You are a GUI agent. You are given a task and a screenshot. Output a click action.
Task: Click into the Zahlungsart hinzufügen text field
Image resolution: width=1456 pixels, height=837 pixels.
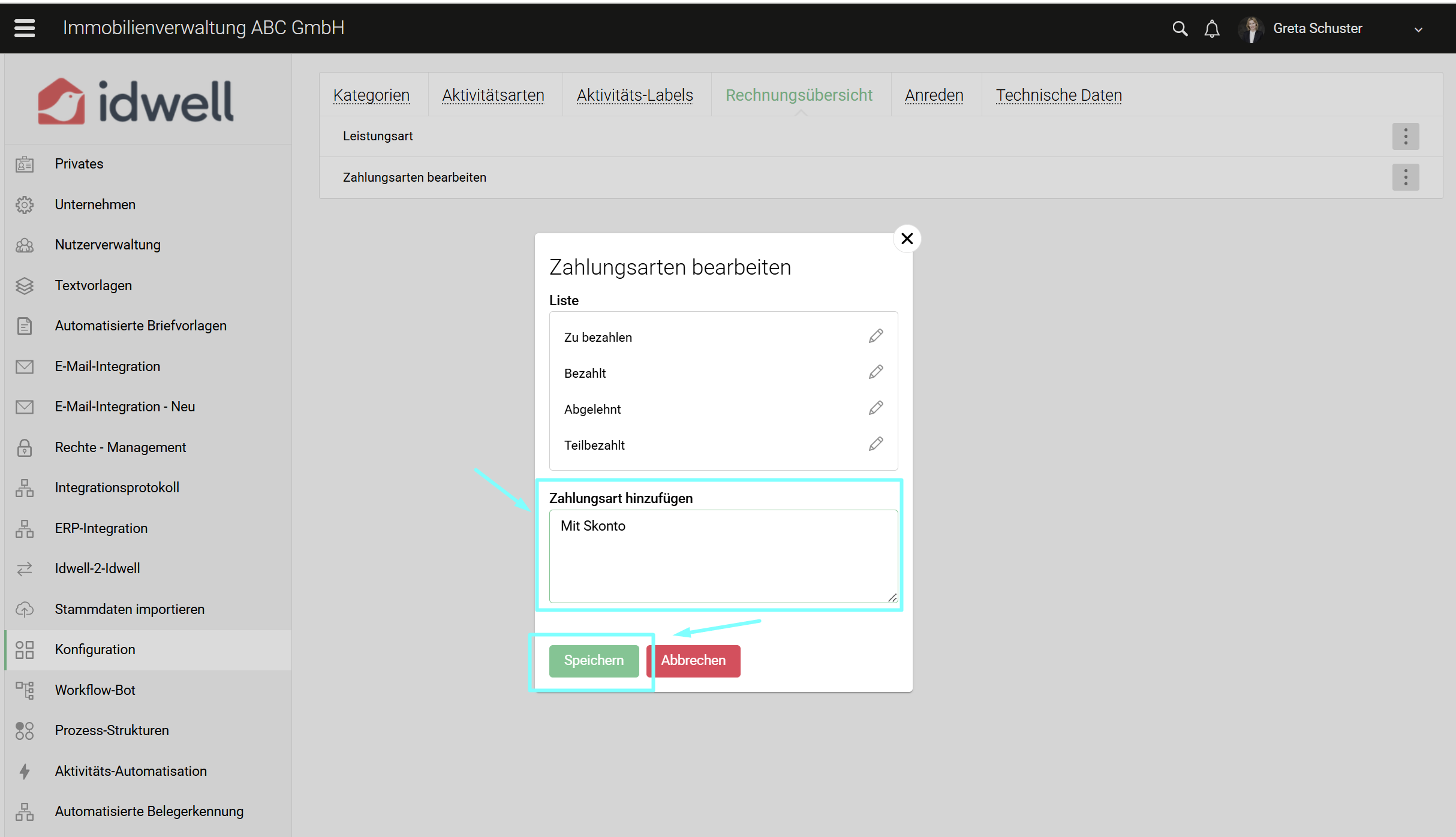pos(723,556)
